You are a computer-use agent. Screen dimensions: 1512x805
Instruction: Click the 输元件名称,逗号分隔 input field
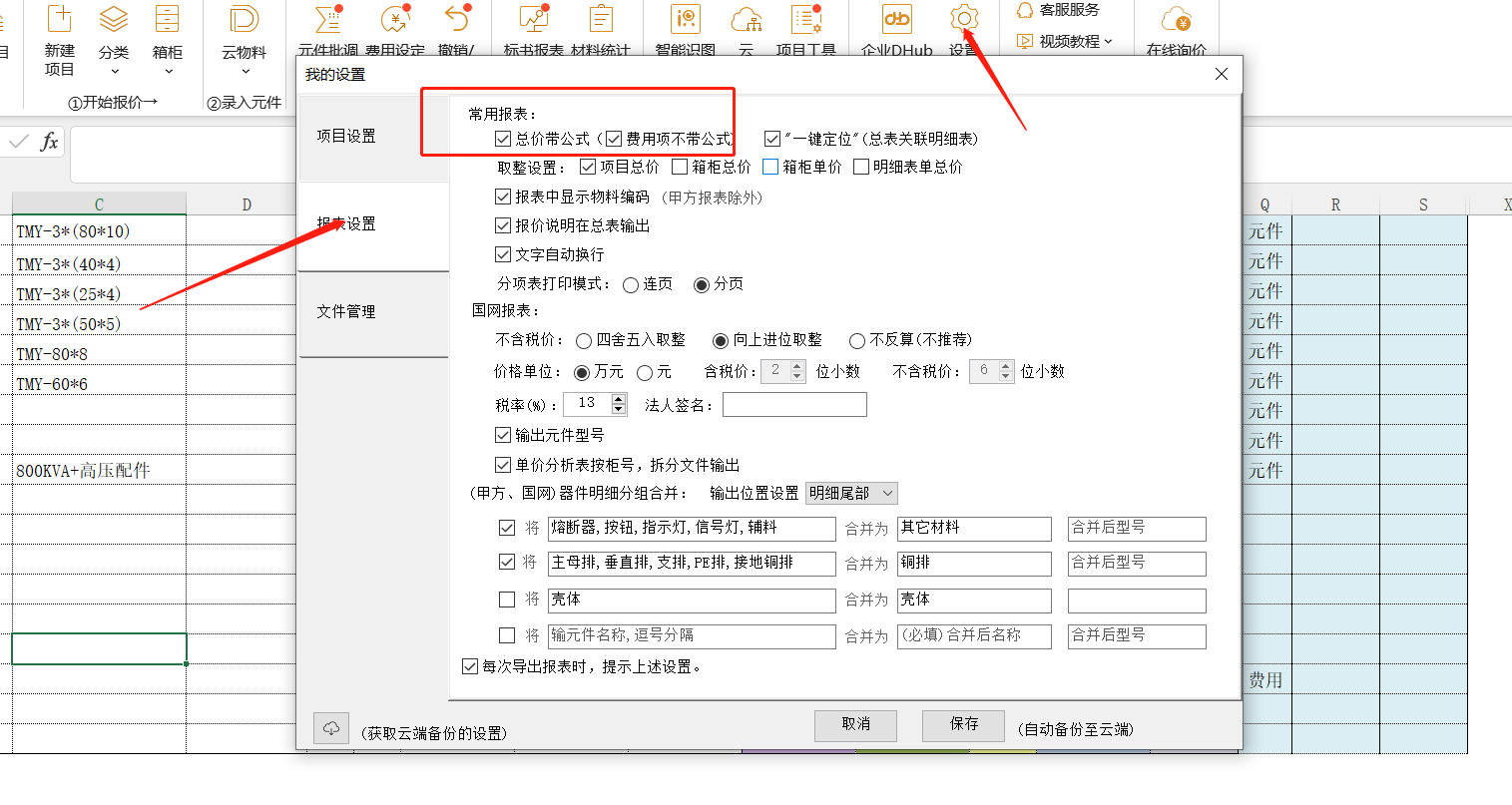pos(692,636)
